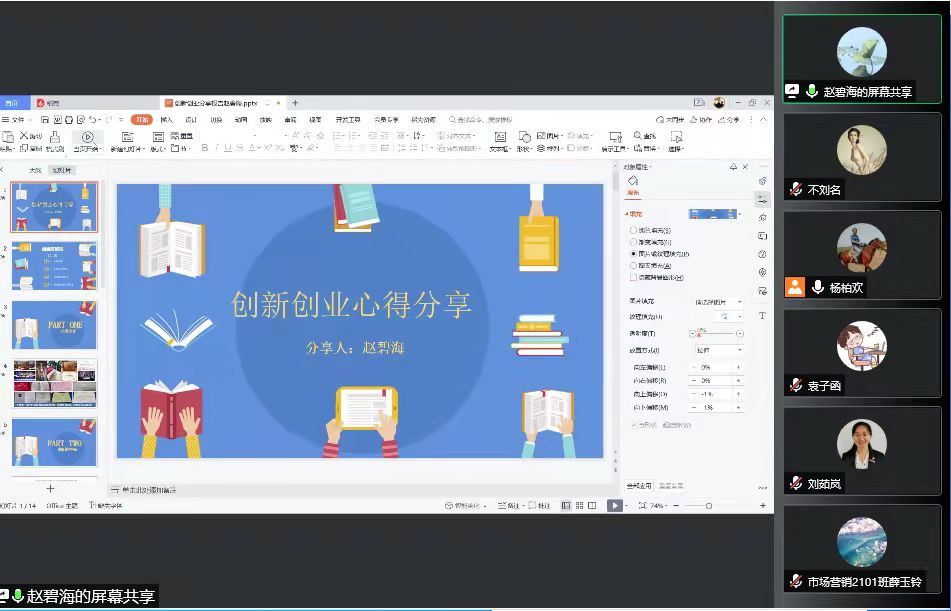Expand the fill preview swatch dropdown arrow
Image resolution: width=951 pixels, height=611 pixels.
coord(742,214)
